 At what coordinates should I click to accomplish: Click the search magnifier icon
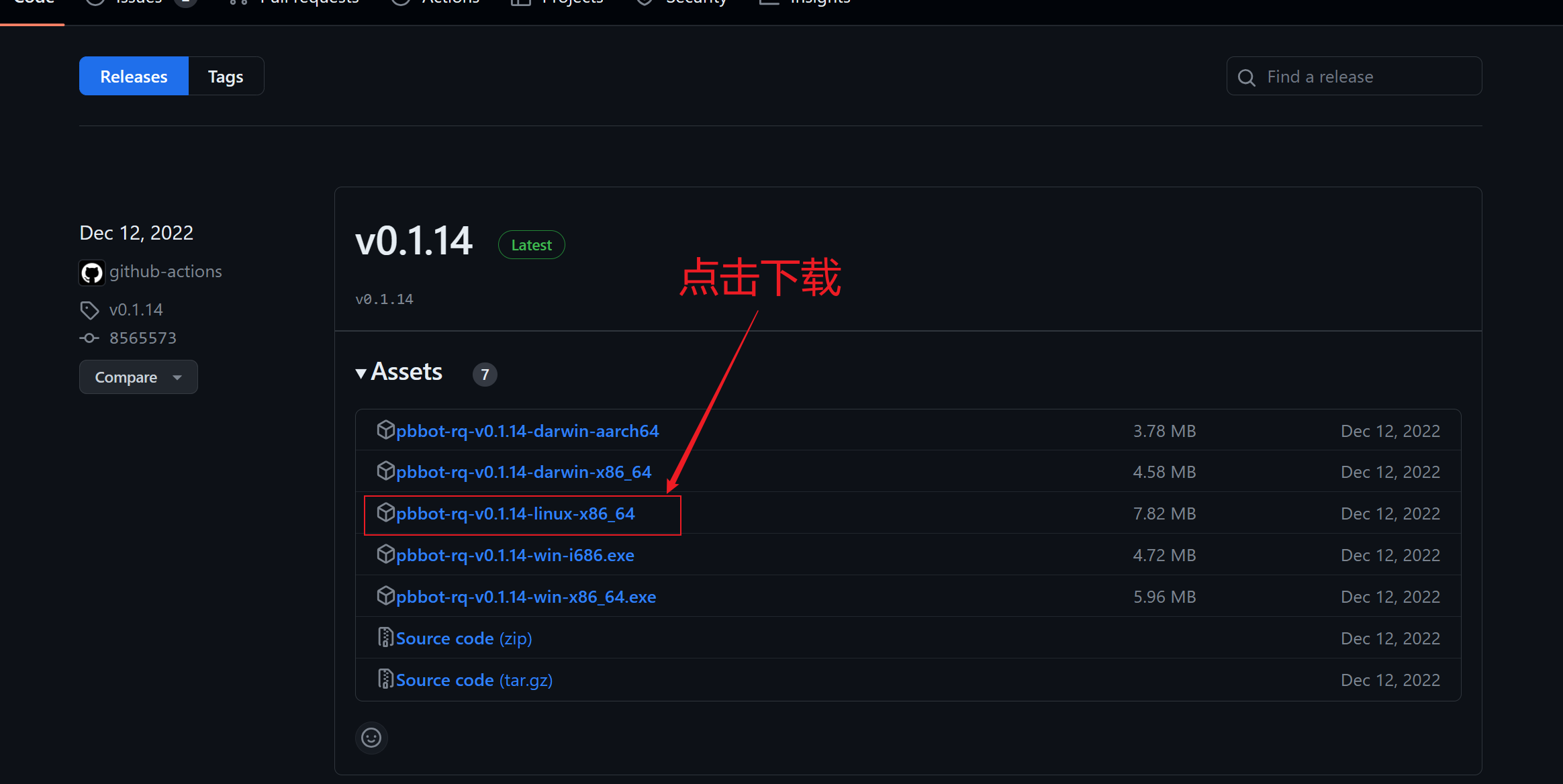[1246, 78]
